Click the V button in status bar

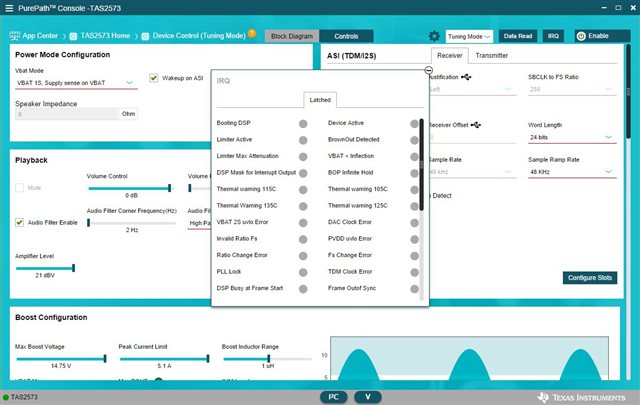click(368, 397)
